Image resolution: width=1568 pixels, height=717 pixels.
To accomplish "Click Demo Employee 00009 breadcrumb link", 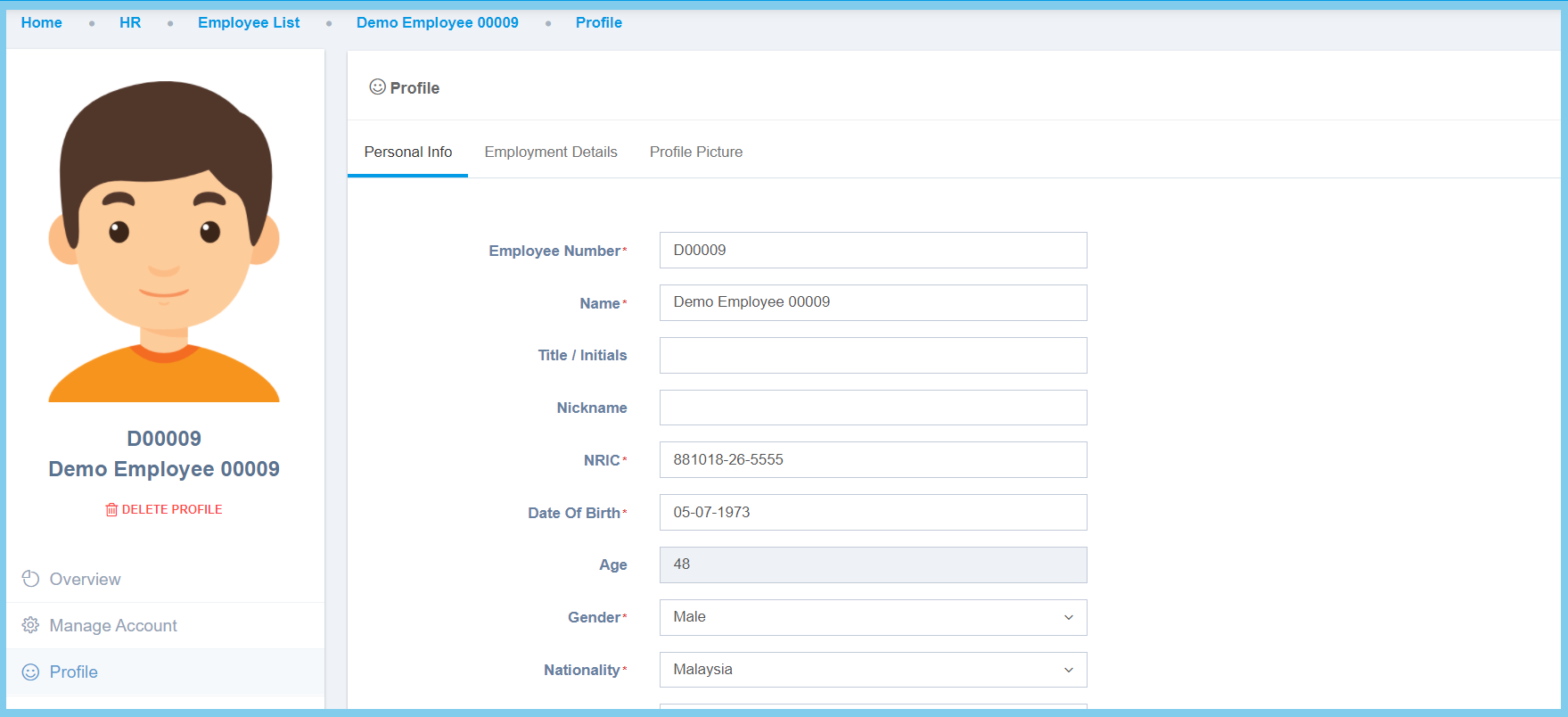I will pos(437,23).
